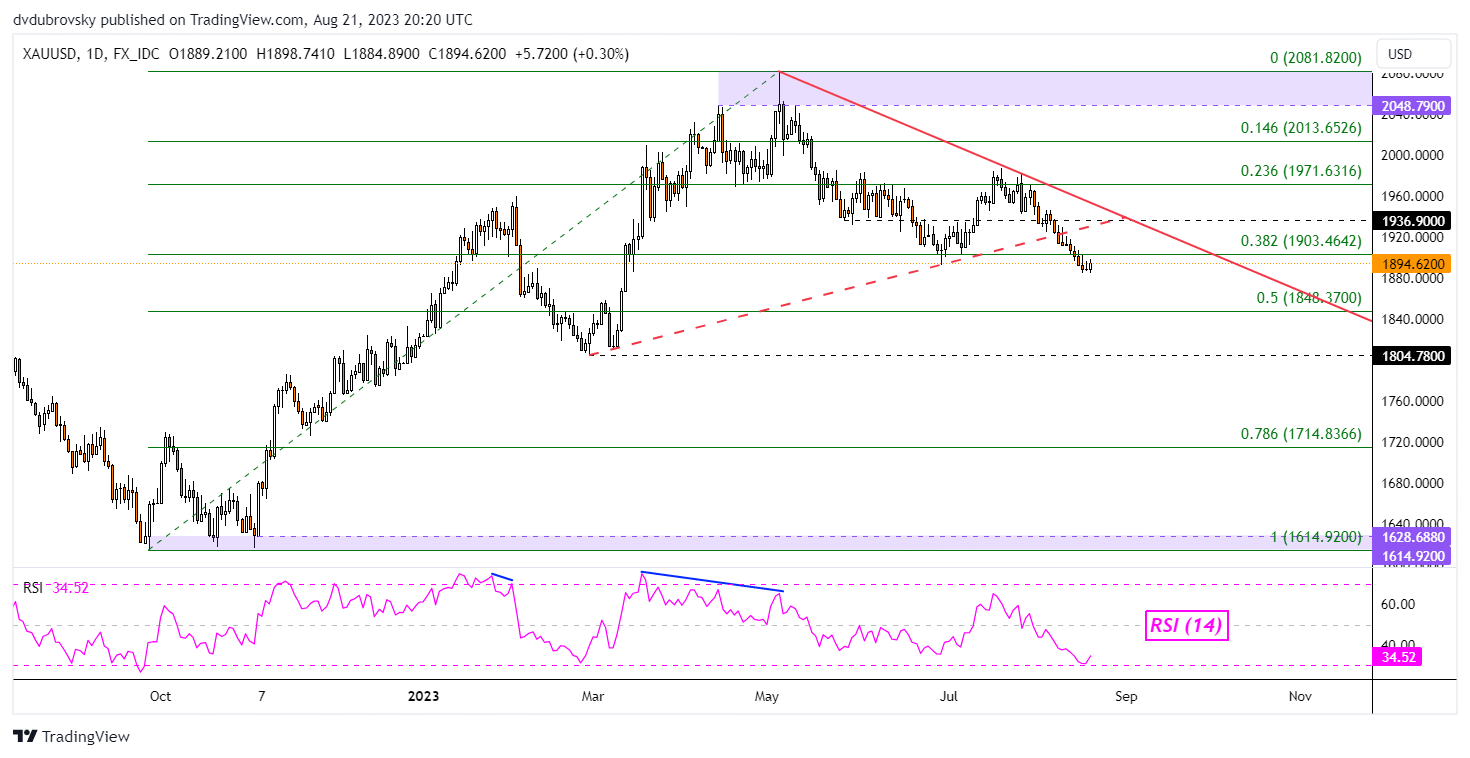Click the RSI (14) annotation box
The image size is (1470, 758).
pyautogui.click(x=1186, y=627)
